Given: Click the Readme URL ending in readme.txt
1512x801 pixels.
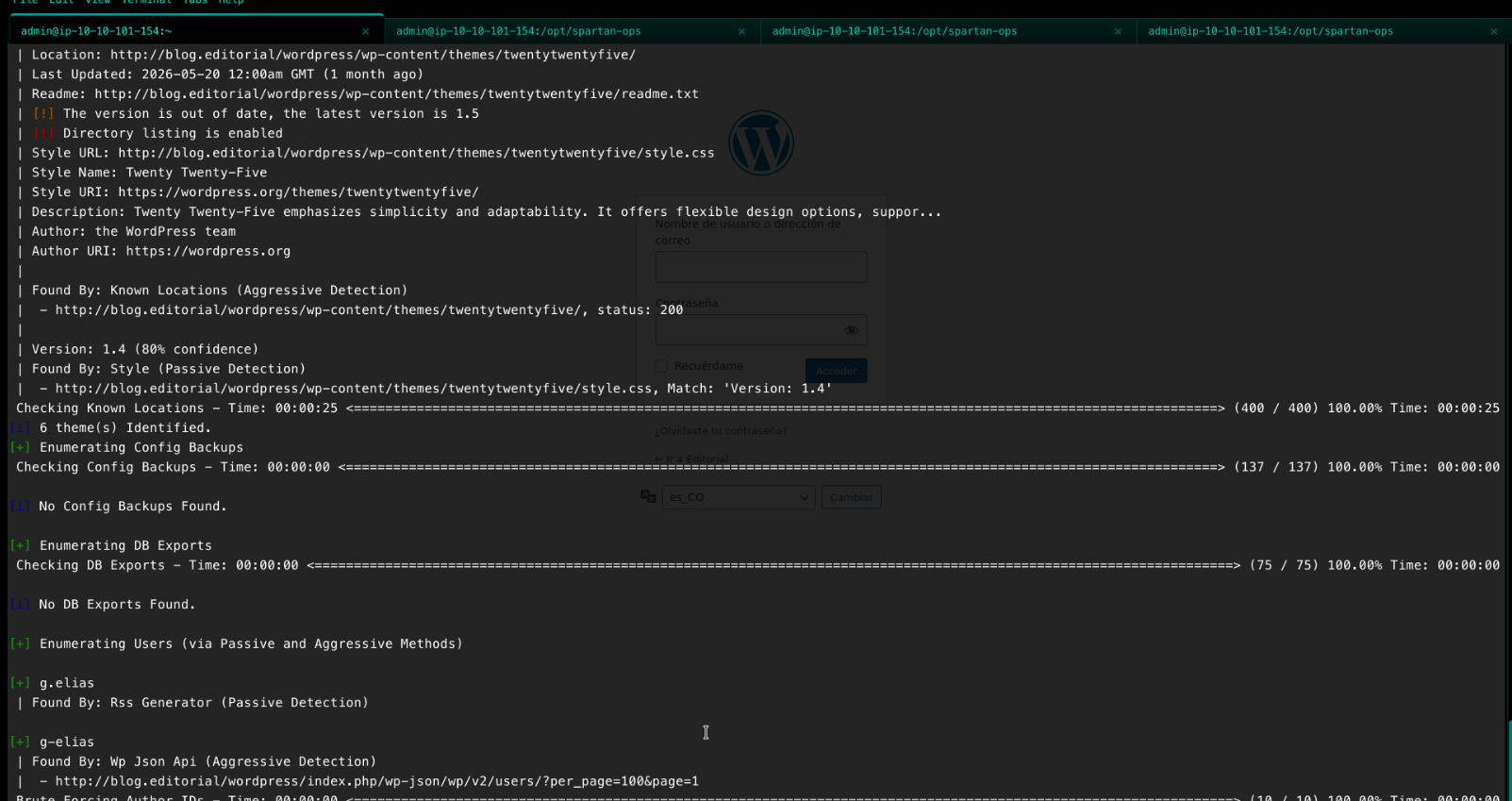Looking at the screenshot, I should tap(396, 93).
